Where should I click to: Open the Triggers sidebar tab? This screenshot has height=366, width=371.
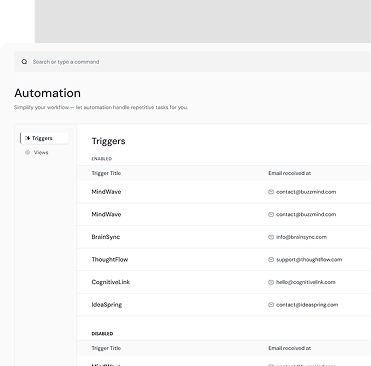(44, 138)
